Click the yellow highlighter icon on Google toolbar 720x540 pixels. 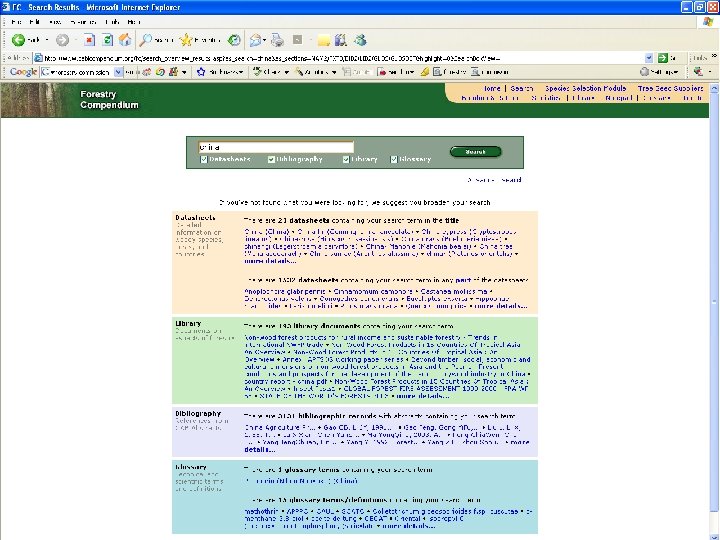pos(424,72)
